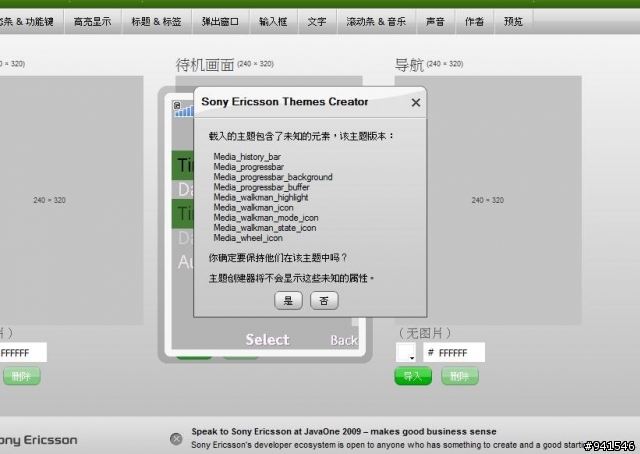Select Media_progressbar_buffer entry
640x454 pixels.
262,187
